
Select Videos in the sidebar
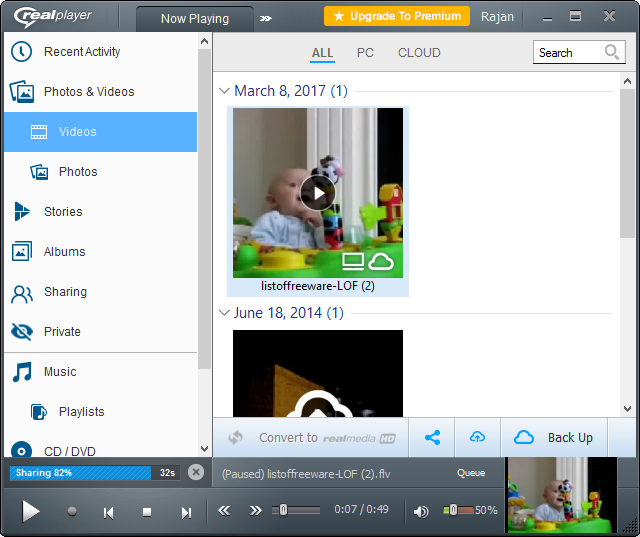tap(100, 132)
